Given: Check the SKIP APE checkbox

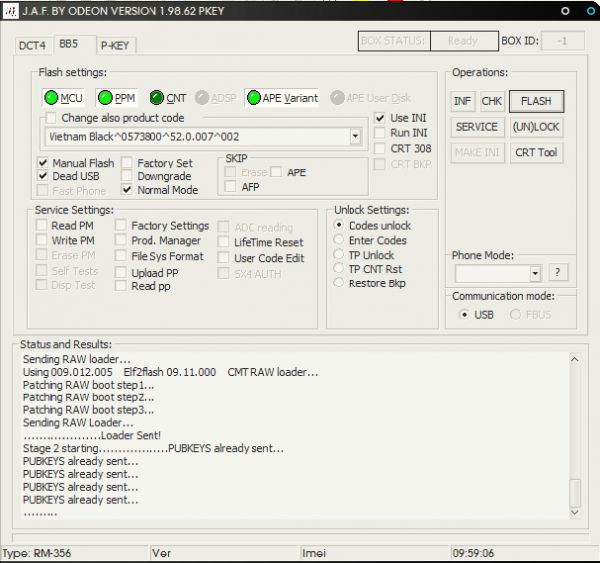Looking at the screenshot, I should 276,172.
